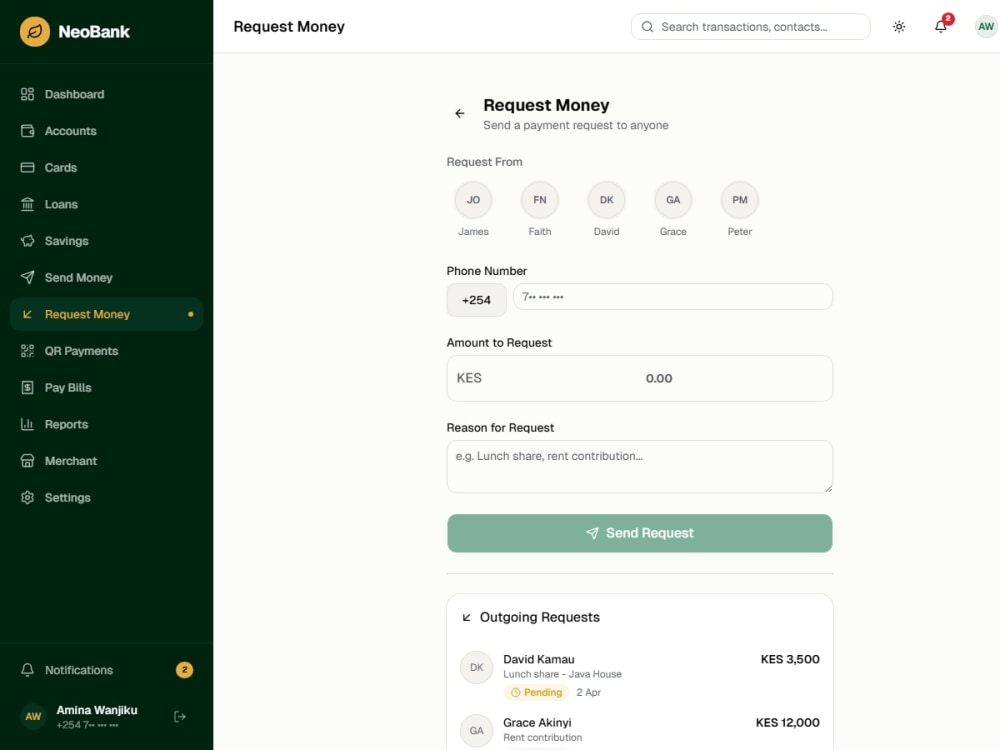Screen dimensions: 1000x750
Task: Click the NeoBank leaf logo
Action: pyautogui.click(x=34, y=31)
